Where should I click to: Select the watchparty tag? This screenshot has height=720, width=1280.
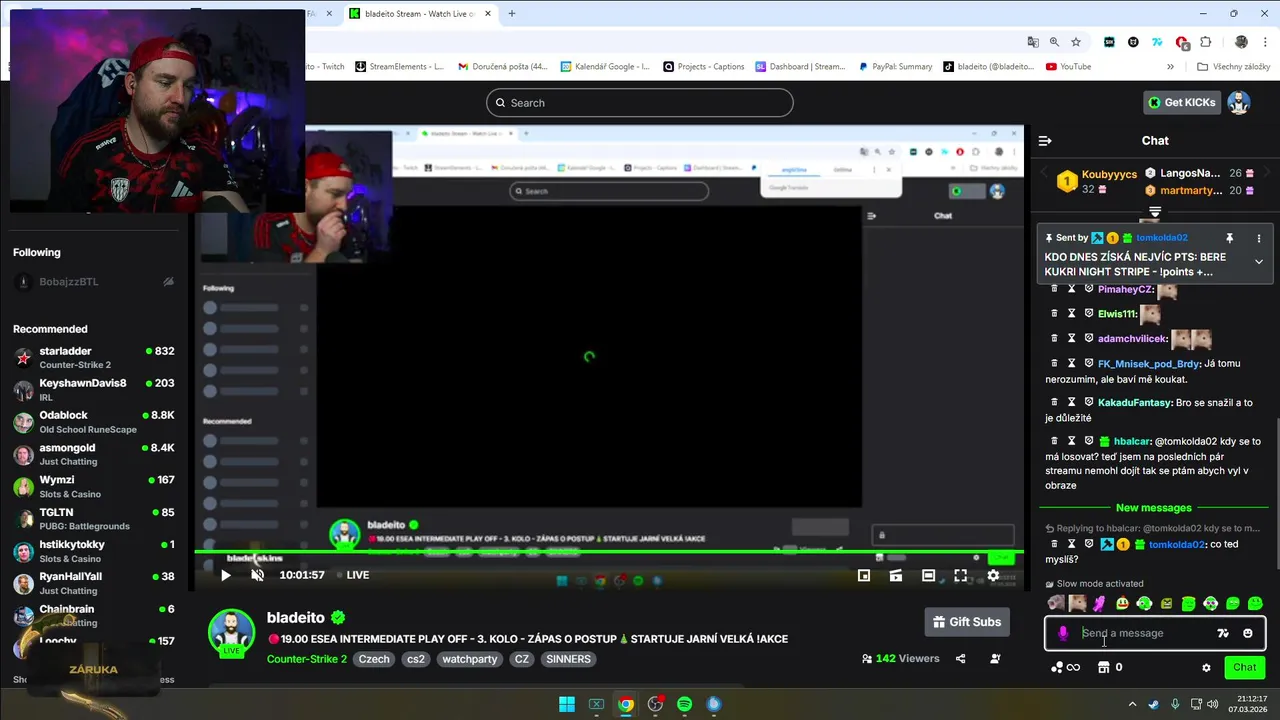[469, 659]
